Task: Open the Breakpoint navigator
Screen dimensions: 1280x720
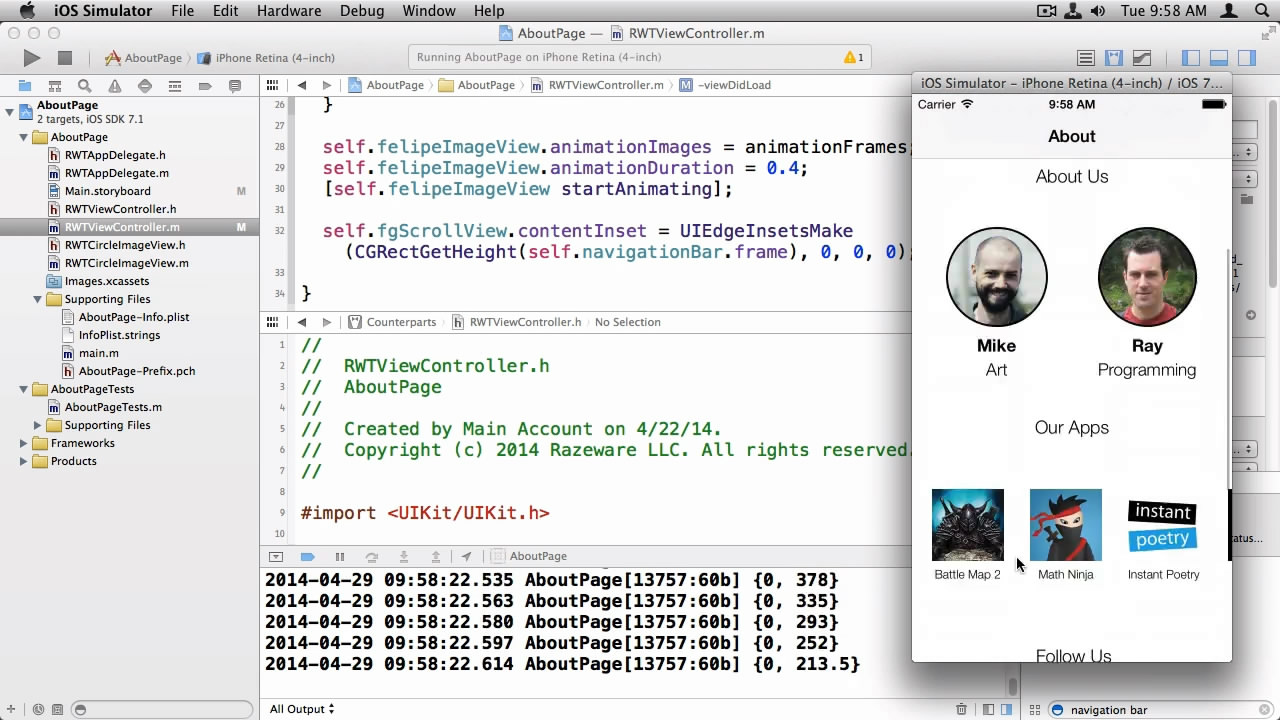Action: [x=205, y=86]
